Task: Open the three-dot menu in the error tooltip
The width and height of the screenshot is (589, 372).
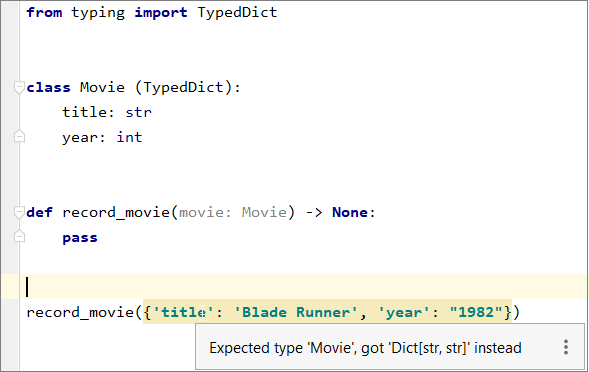Action: tap(566, 347)
